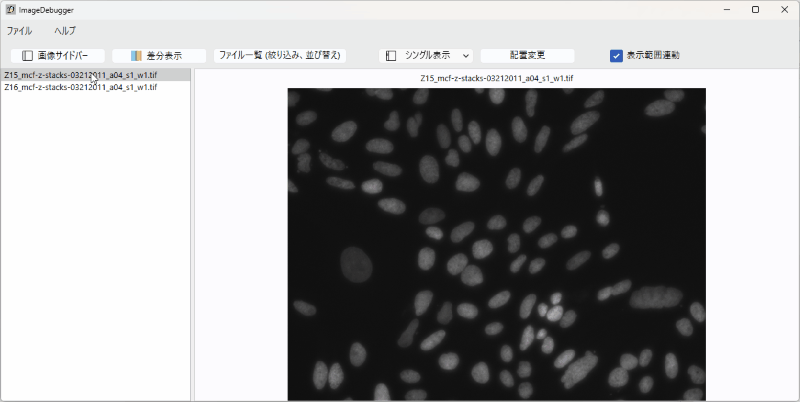The width and height of the screenshot is (800, 402).
Task: Minimize the ImageDebugger window
Action: 727,10
